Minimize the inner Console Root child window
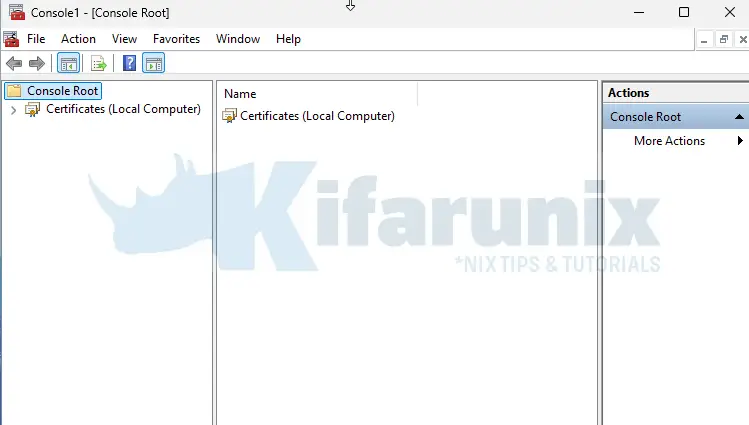The image size is (749, 425). tap(704, 40)
